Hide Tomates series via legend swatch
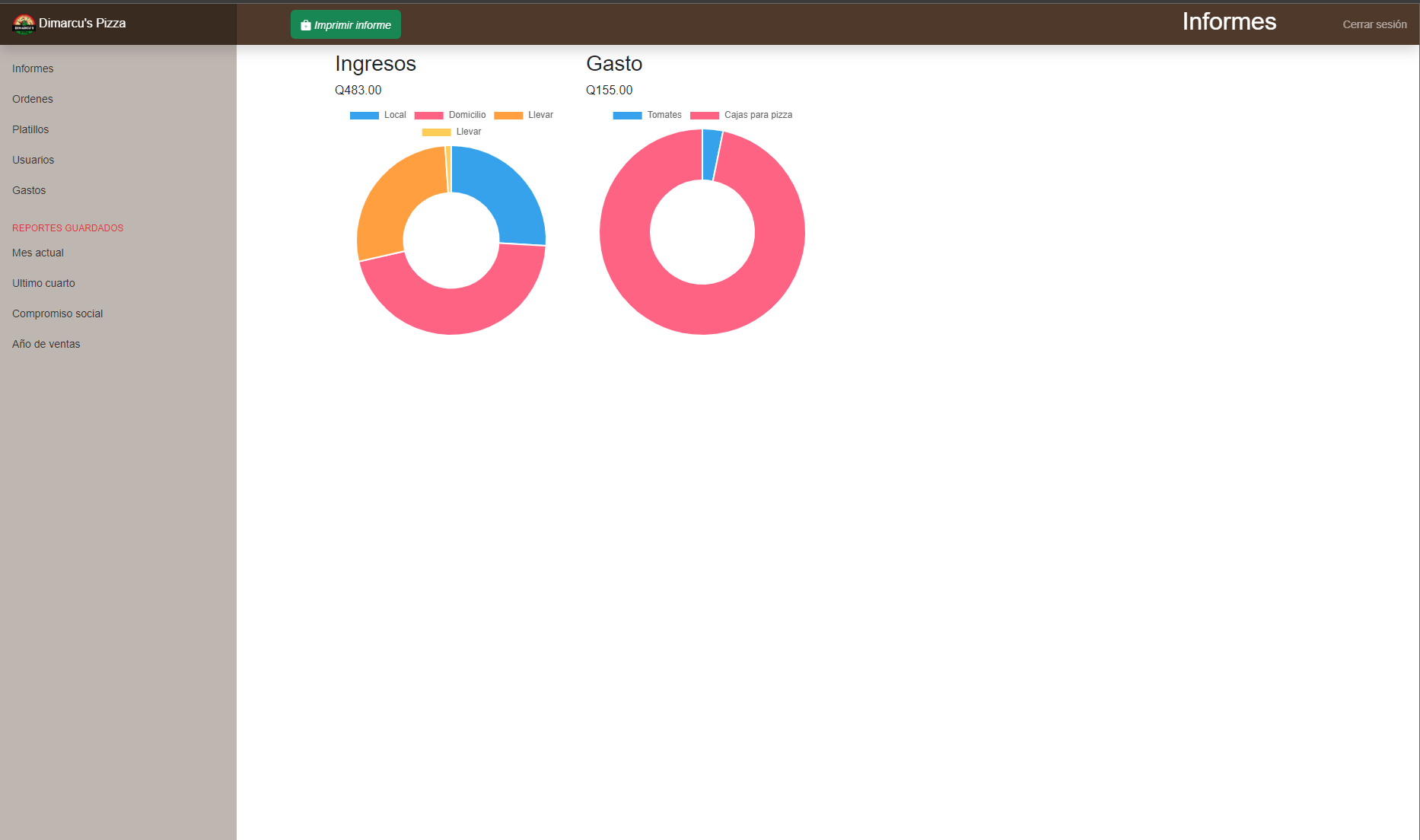Screen dimensions: 1420x840 click(x=627, y=116)
